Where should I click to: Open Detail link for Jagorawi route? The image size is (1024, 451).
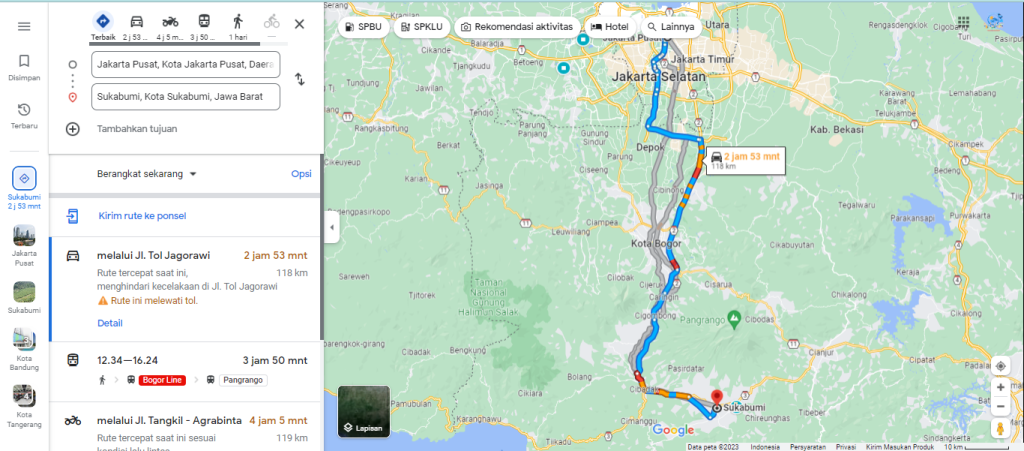coord(110,323)
